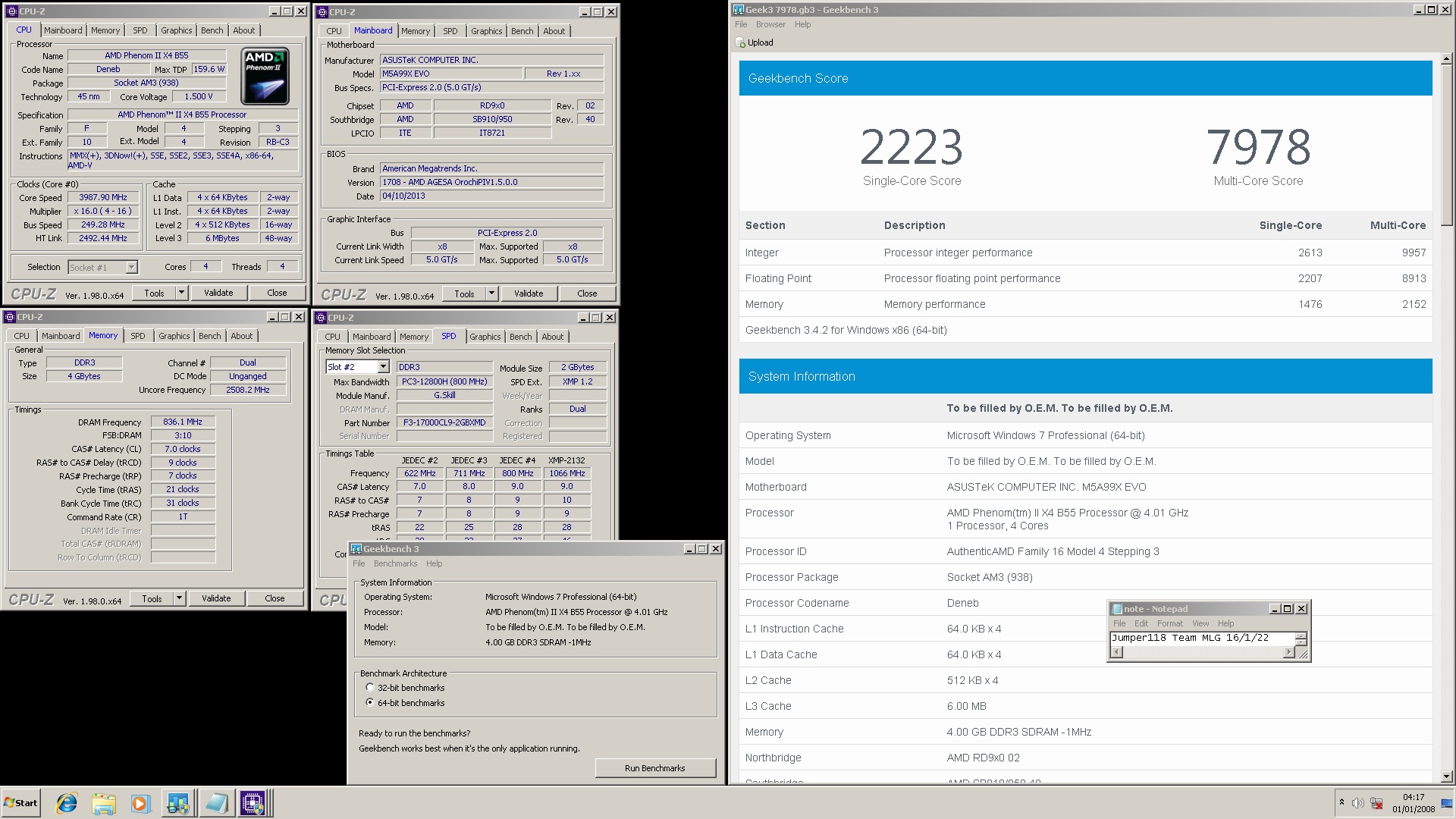Click the CPU-Z Memory window title icon

point(10,317)
